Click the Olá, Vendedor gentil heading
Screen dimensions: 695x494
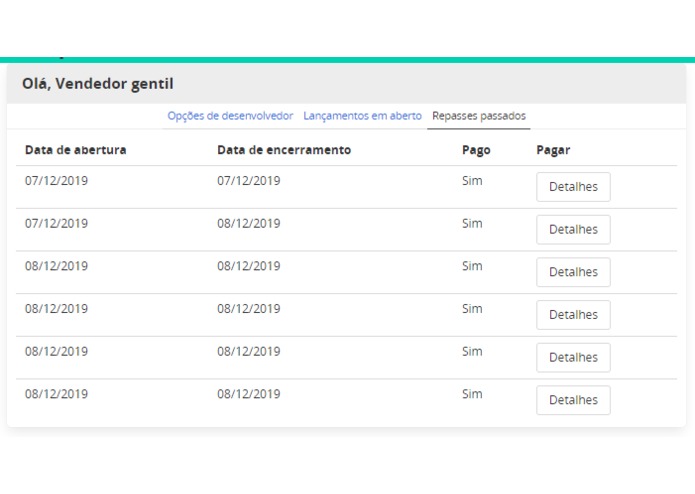98,84
